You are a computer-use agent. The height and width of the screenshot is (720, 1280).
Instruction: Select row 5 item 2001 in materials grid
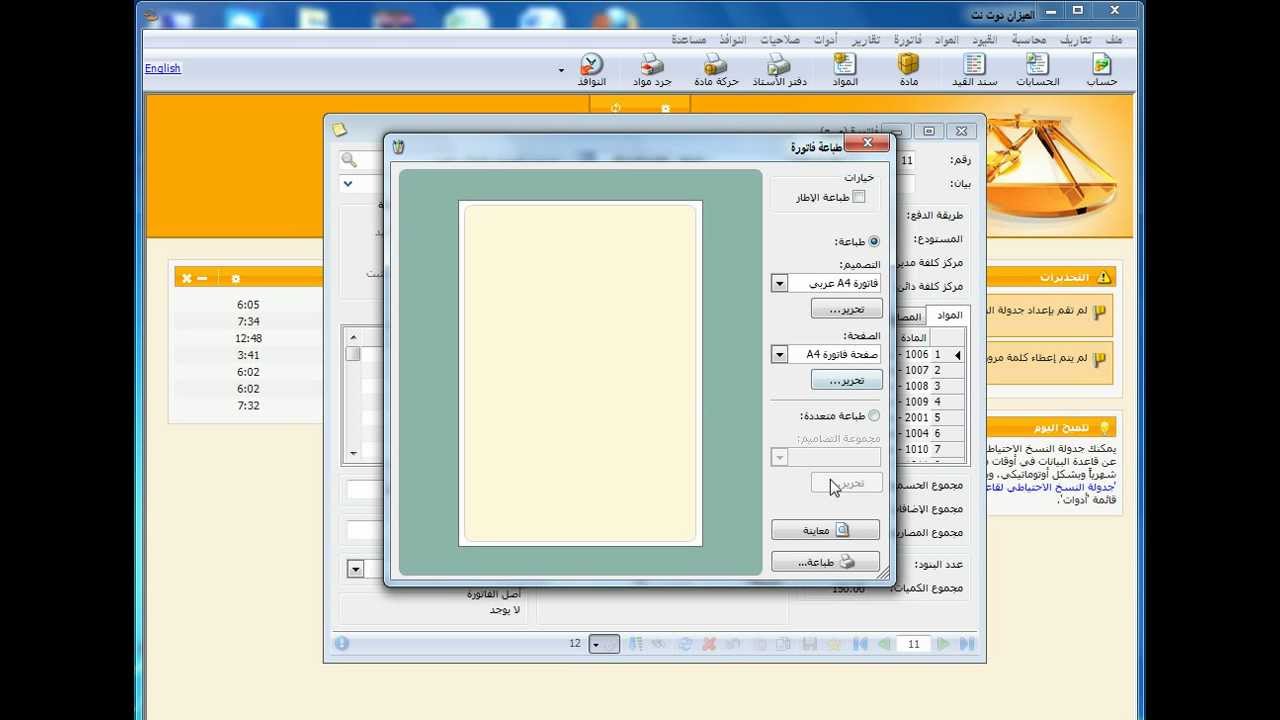pos(932,417)
